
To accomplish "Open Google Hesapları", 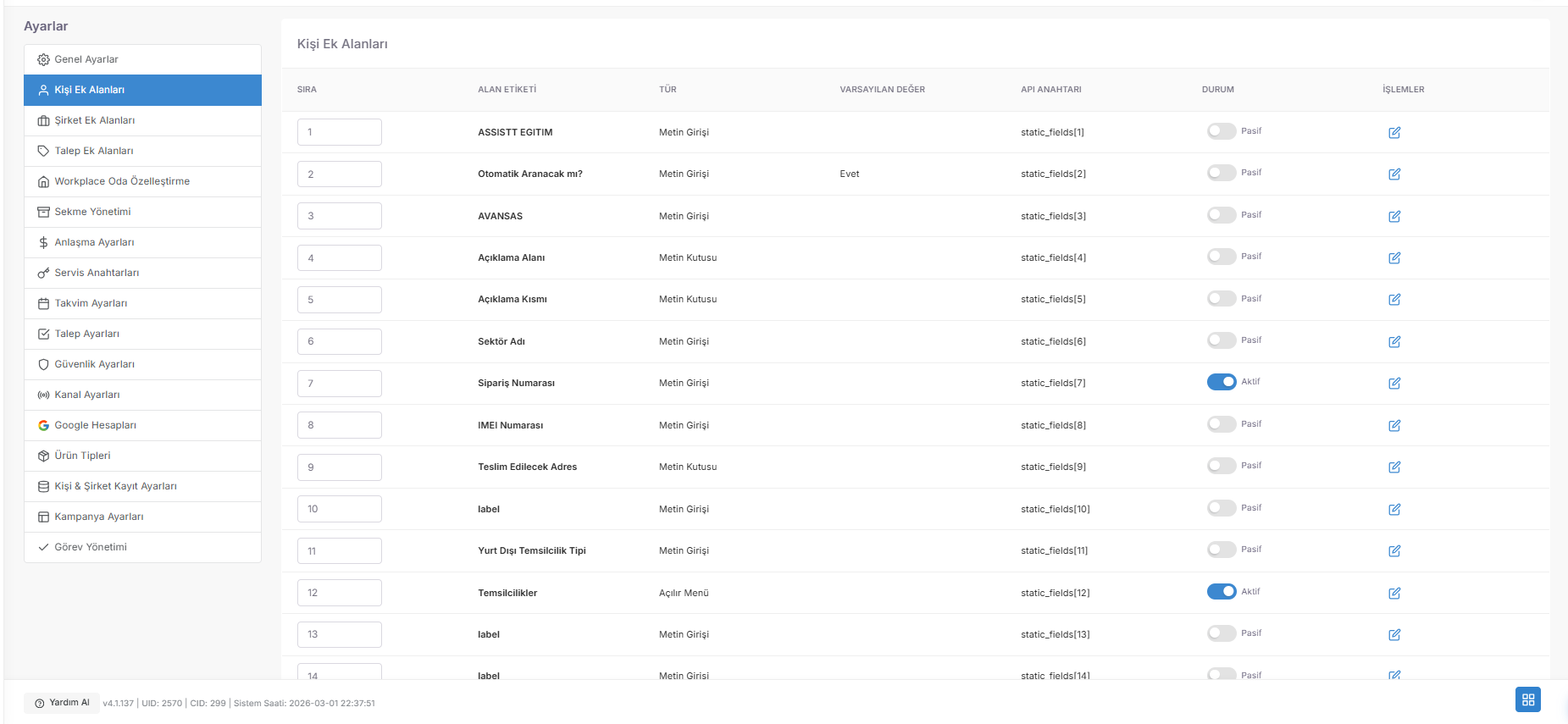I will [x=142, y=425].
